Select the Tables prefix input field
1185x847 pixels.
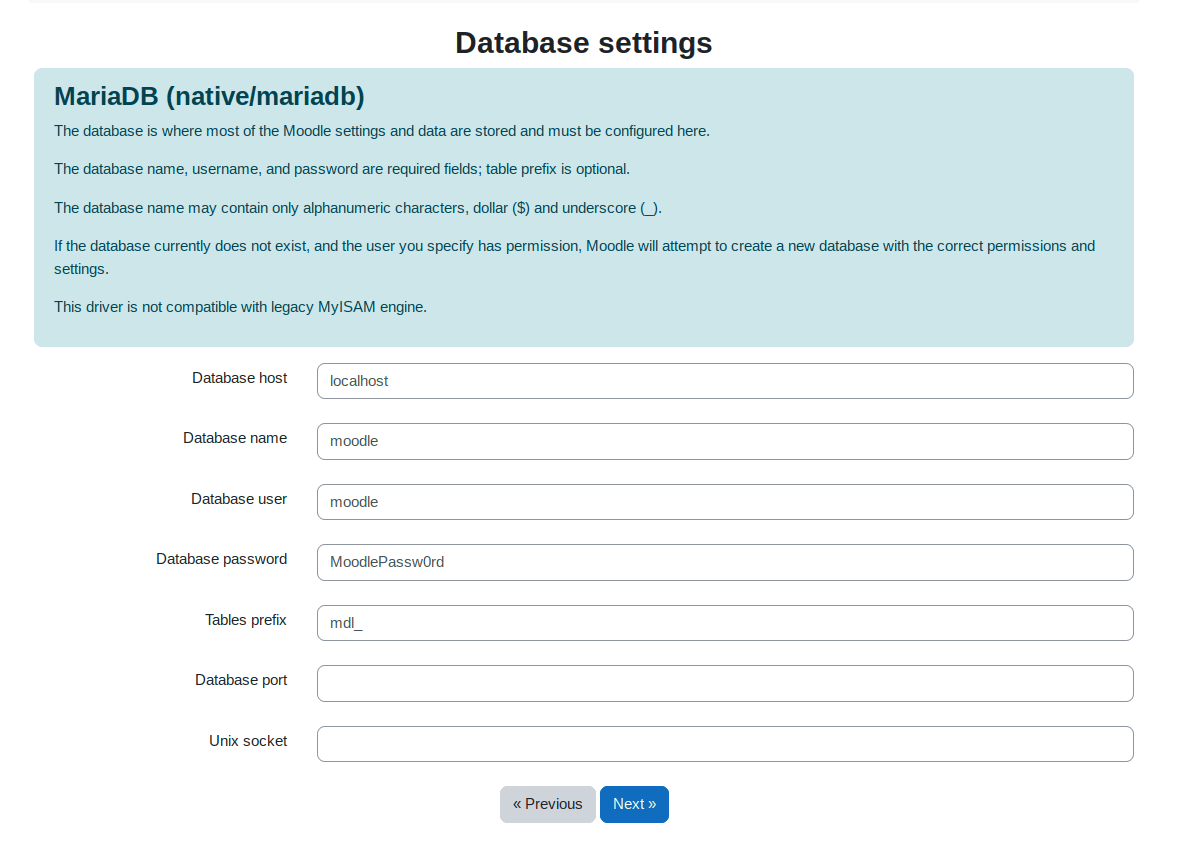[x=725, y=623]
